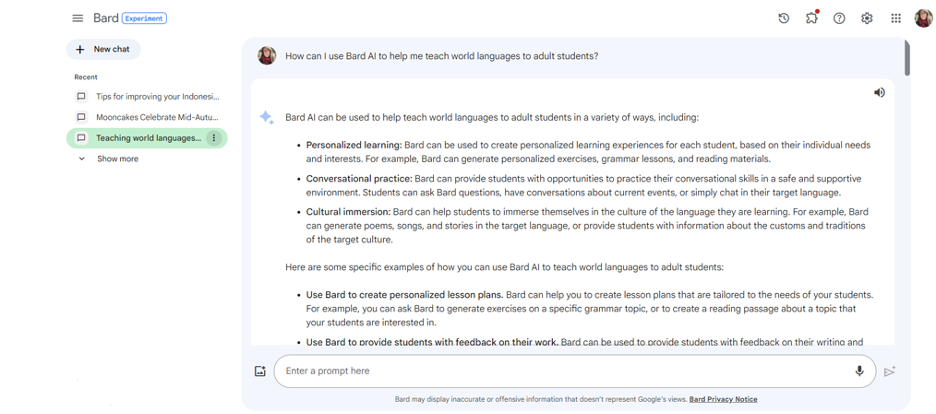This screenshot has height=414, width=936.
Task: Upload an image using the image icon
Action: point(260,371)
